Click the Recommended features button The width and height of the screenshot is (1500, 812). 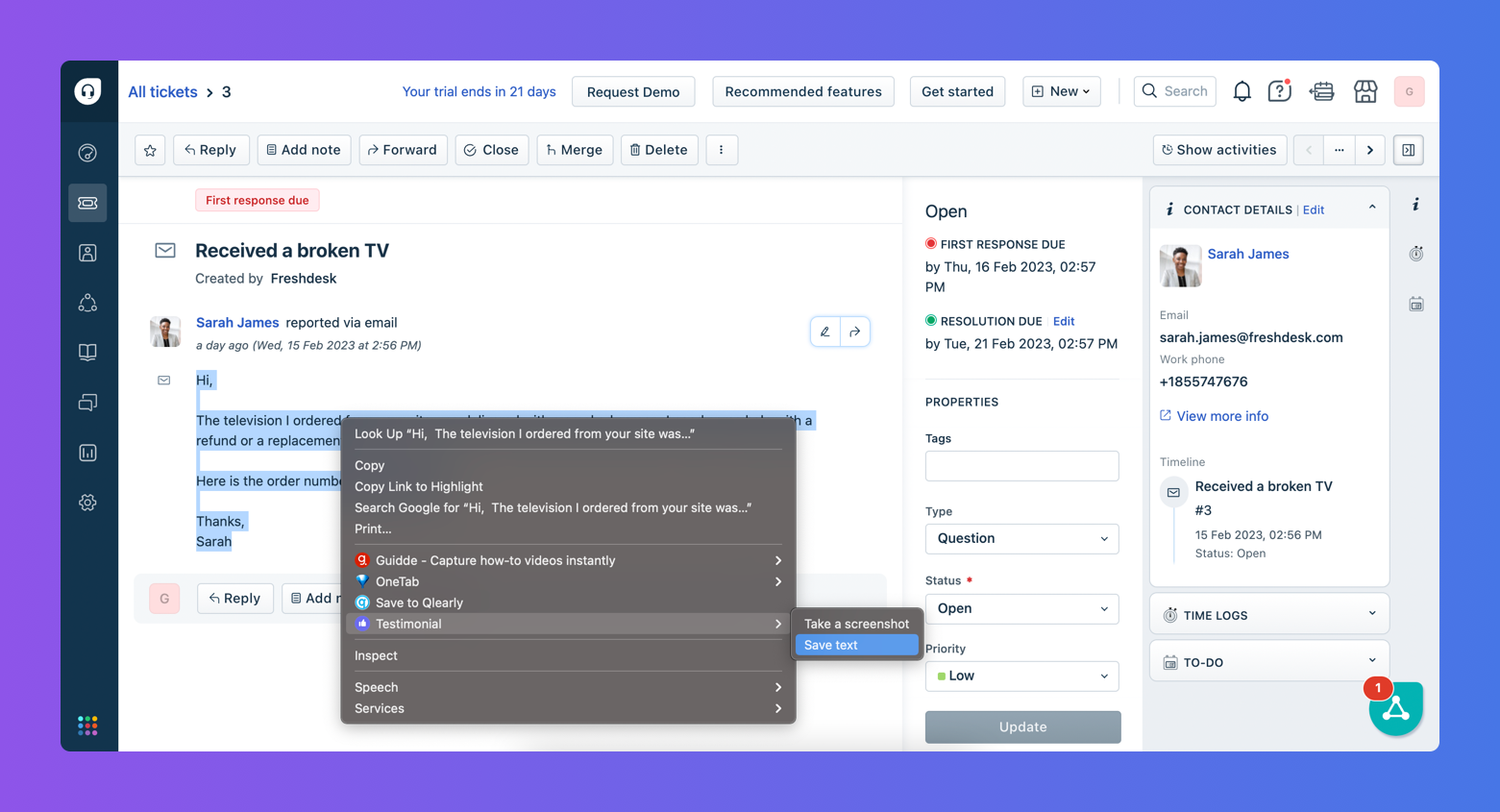(803, 91)
